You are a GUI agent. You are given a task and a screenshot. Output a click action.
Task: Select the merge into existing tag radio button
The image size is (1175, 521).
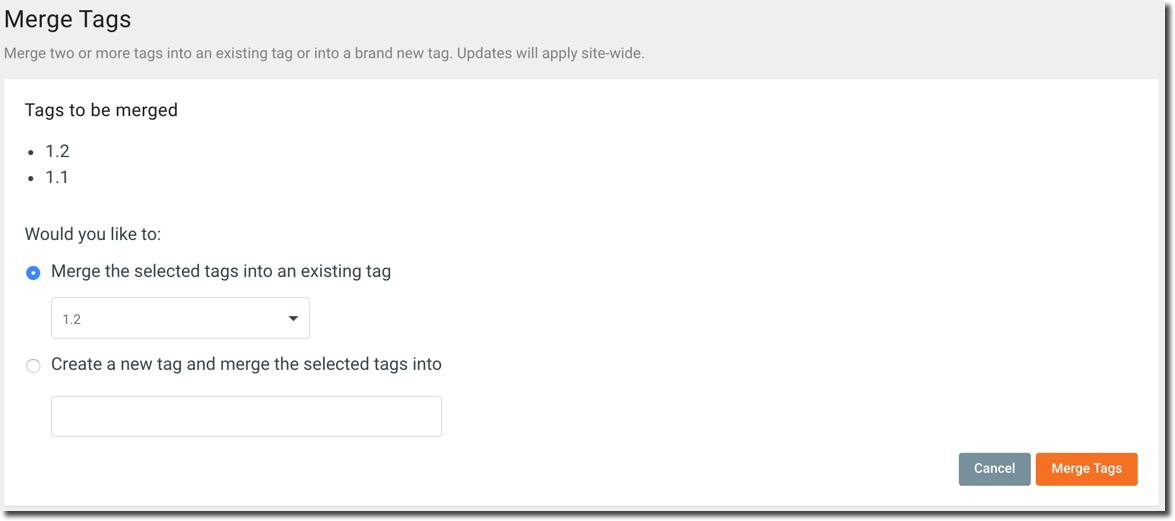[33, 273]
